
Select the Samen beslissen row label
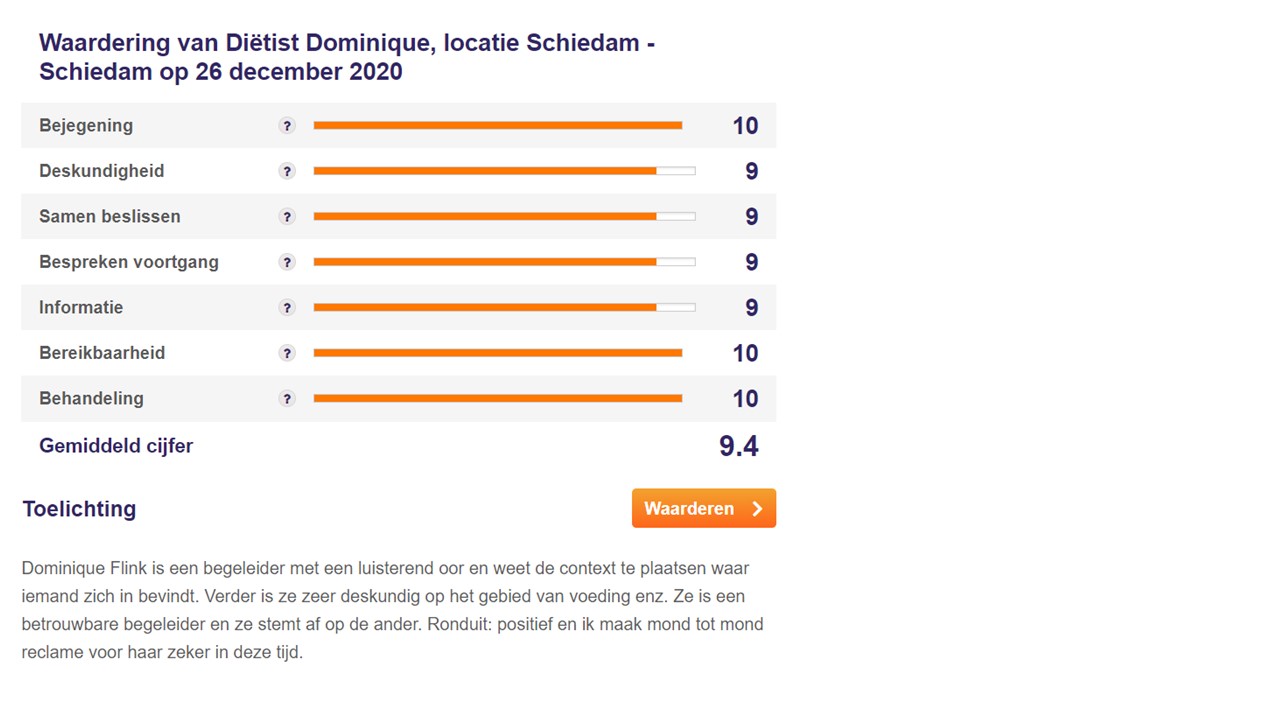(x=110, y=217)
